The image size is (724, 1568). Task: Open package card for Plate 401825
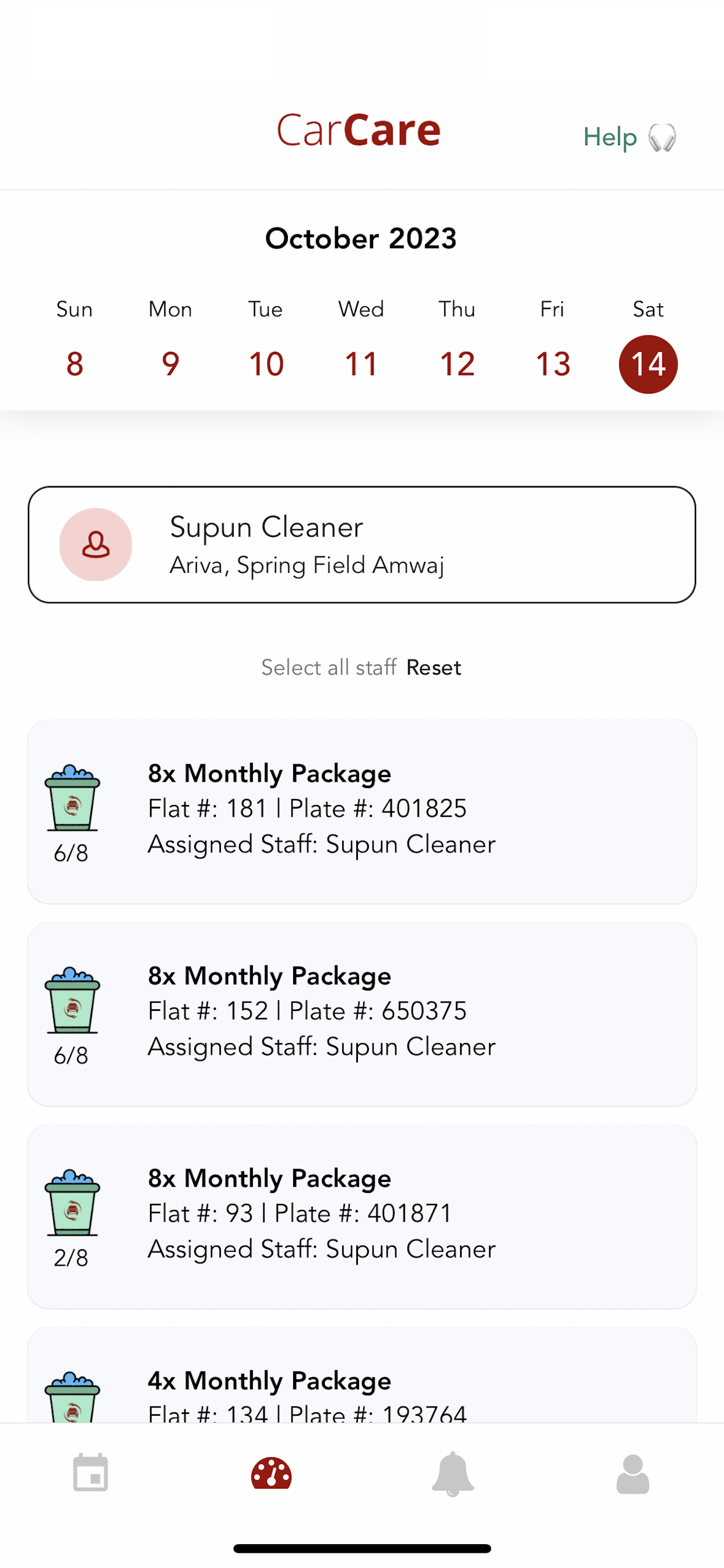point(362,811)
